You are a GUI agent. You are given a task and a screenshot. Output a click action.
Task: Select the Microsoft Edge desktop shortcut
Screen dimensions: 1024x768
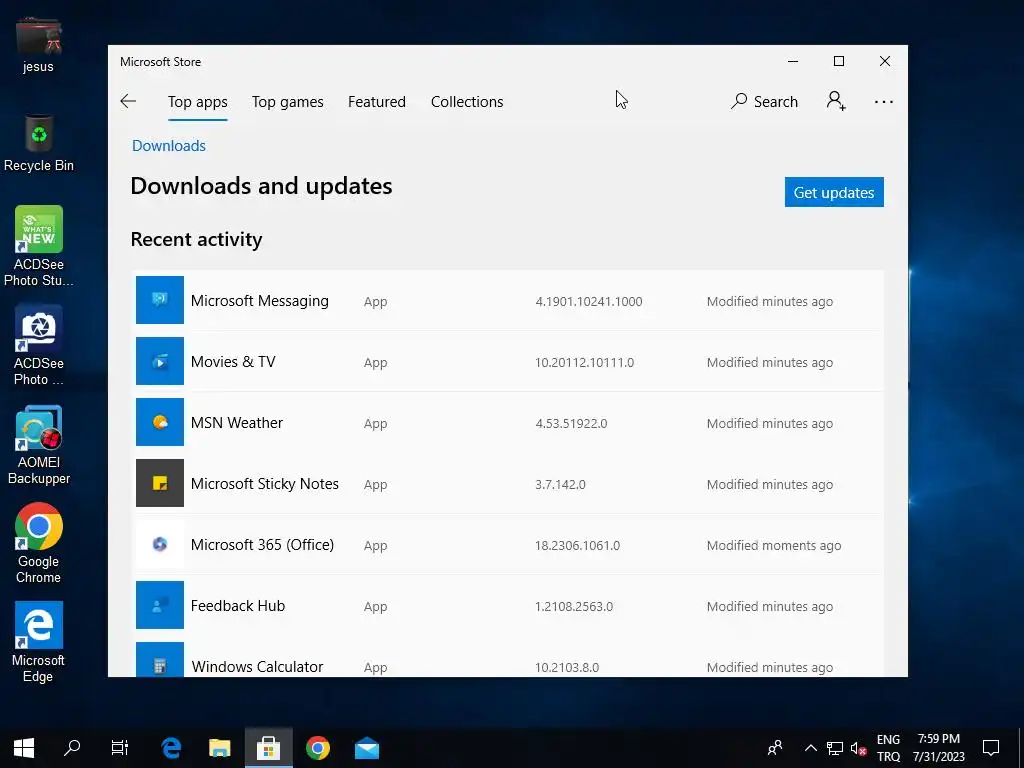point(39,643)
